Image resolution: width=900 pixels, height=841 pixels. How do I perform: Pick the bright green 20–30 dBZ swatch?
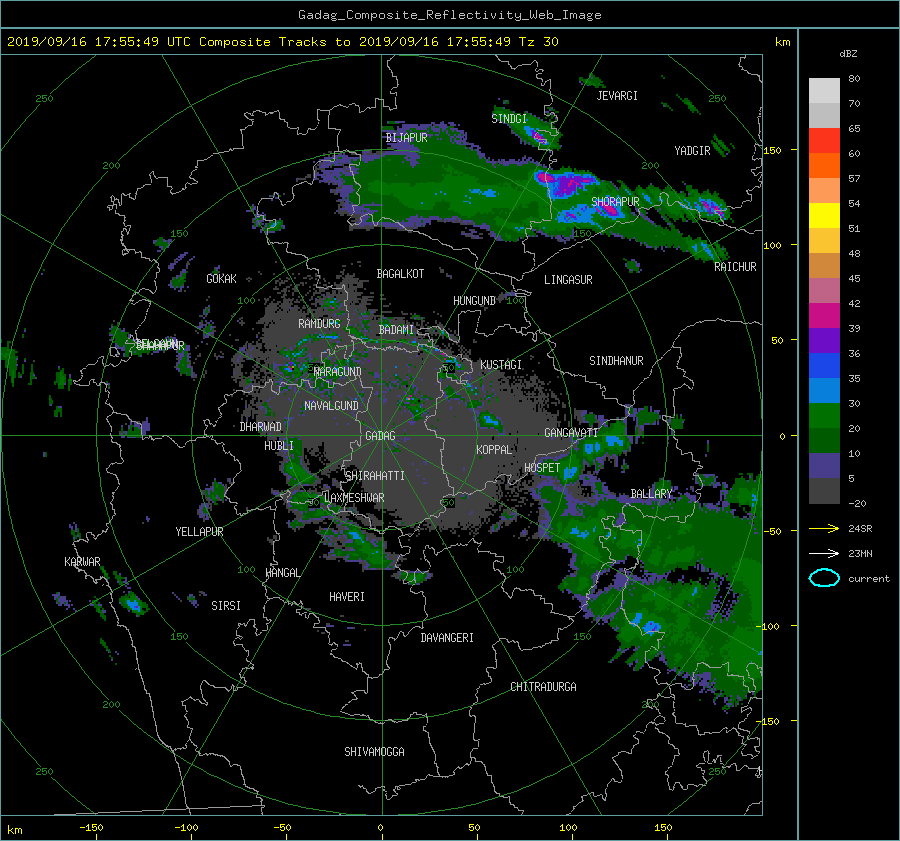tap(824, 416)
